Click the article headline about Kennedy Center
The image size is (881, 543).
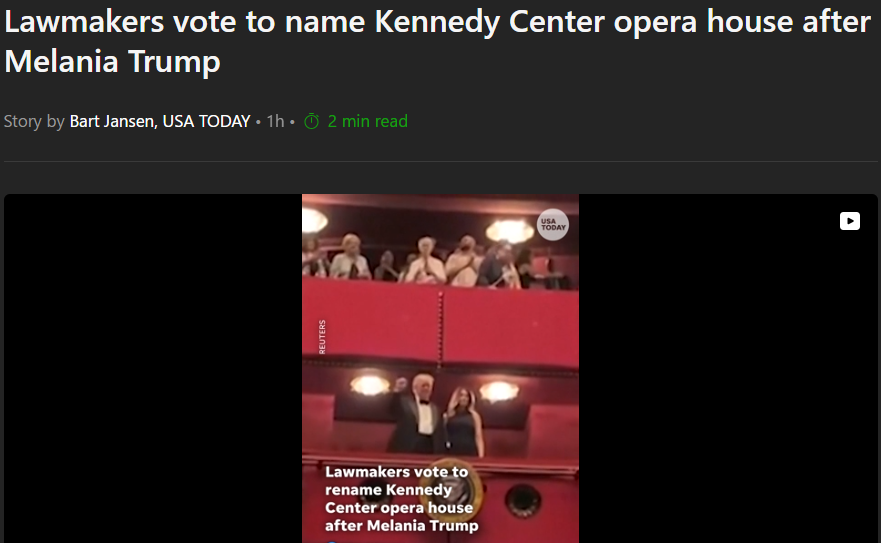click(437, 41)
